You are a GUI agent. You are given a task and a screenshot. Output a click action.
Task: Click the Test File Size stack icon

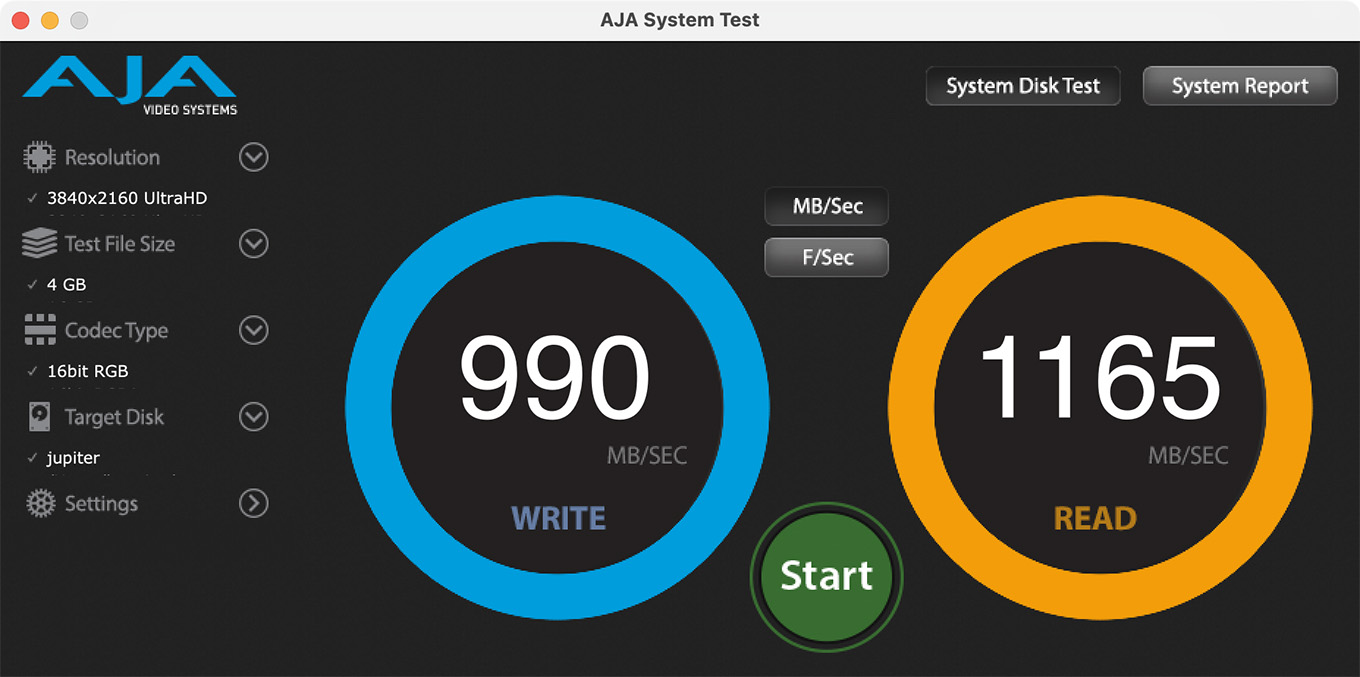tap(39, 243)
